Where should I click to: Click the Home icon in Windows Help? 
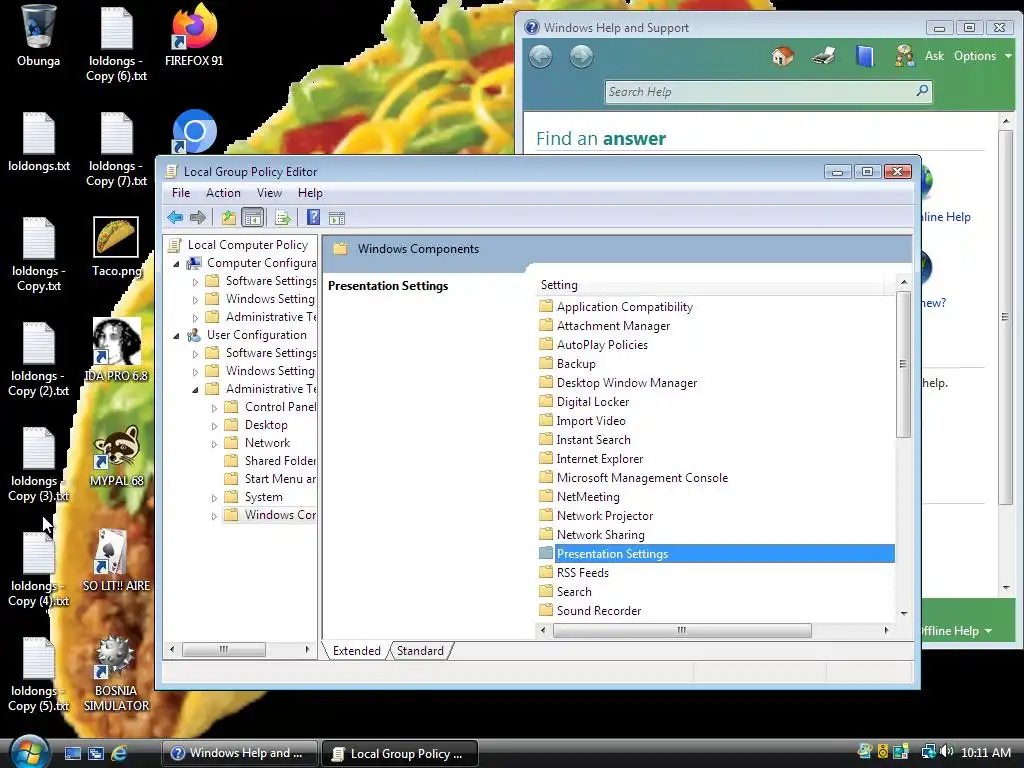click(x=782, y=56)
